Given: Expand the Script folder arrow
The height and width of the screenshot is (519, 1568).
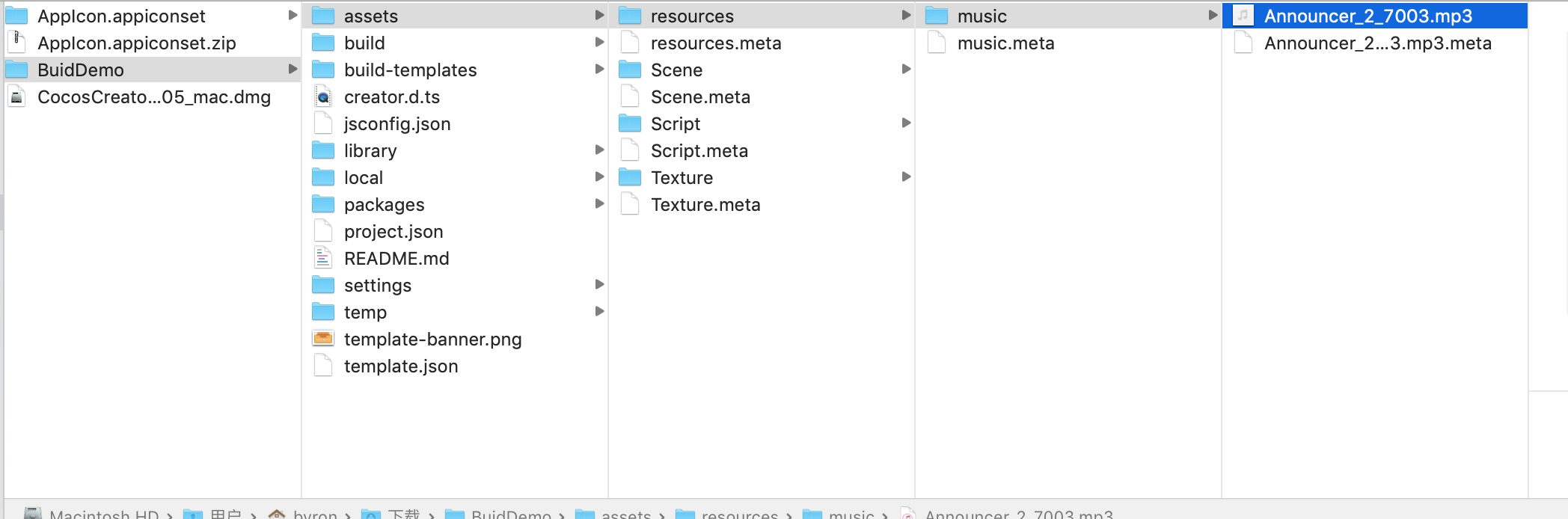Looking at the screenshot, I should [x=906, y=123].
